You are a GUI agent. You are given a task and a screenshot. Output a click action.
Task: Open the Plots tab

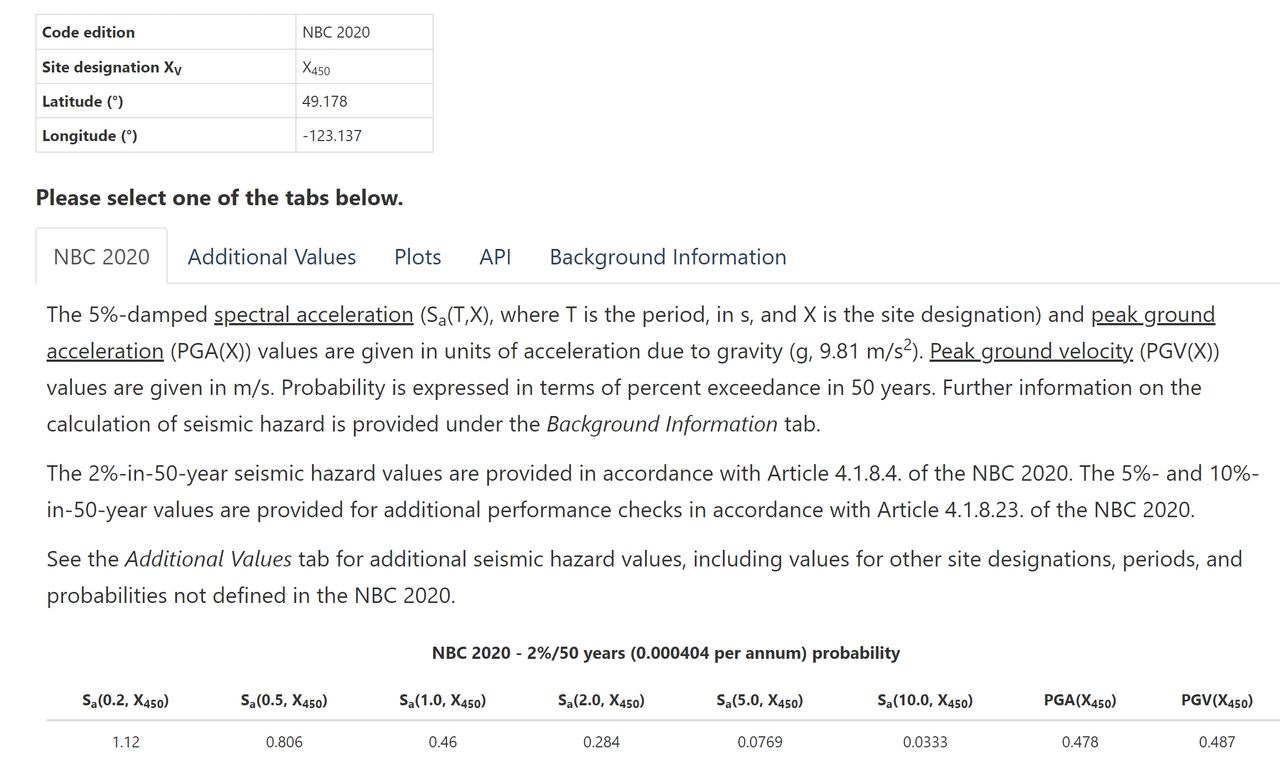pos(417,257)
